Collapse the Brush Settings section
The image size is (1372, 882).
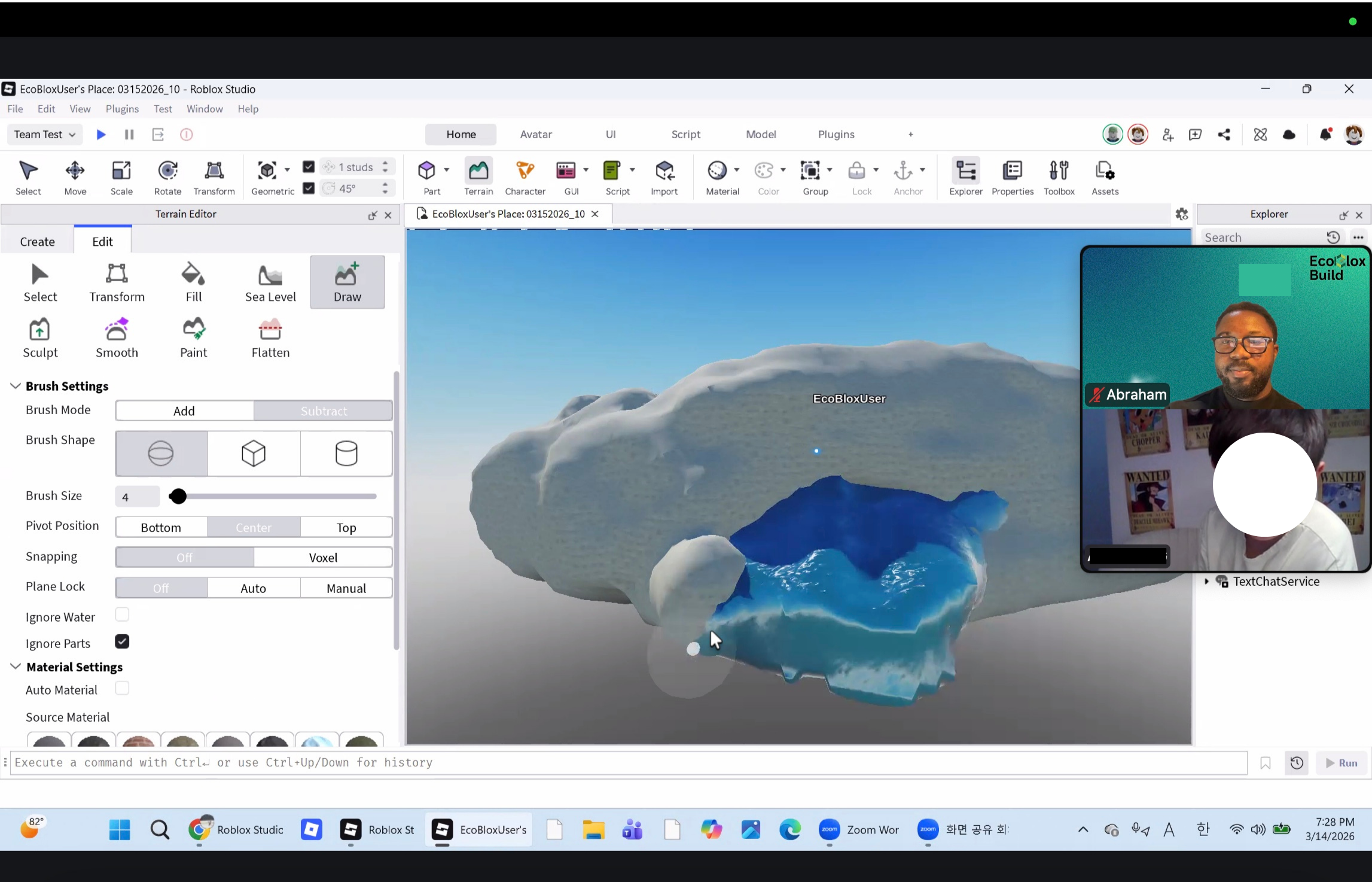click(16, 386)
